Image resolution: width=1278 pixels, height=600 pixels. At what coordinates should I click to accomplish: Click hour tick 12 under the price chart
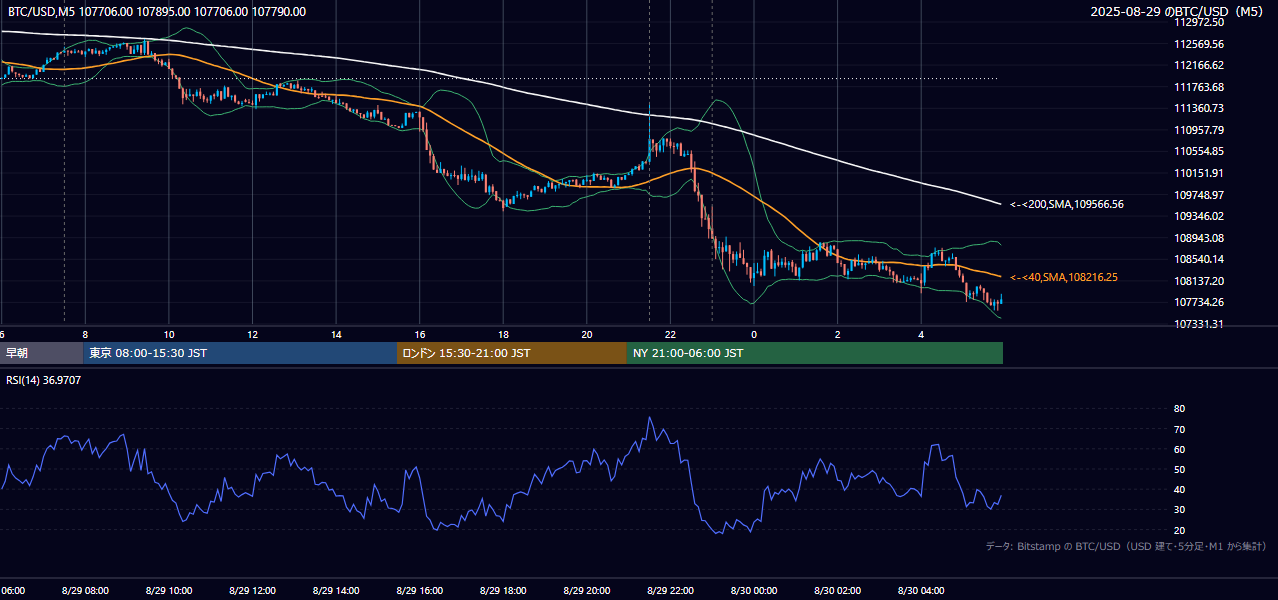click(x=253, y=334)
